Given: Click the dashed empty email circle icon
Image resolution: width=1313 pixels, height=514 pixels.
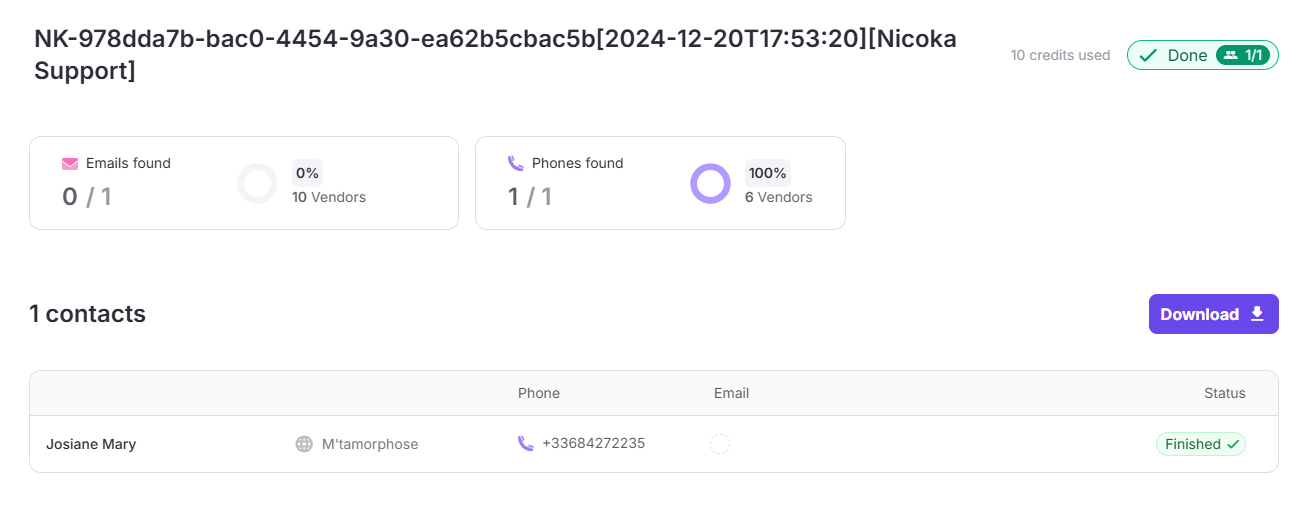Looking at the screenshot, I should click(720, 444).
